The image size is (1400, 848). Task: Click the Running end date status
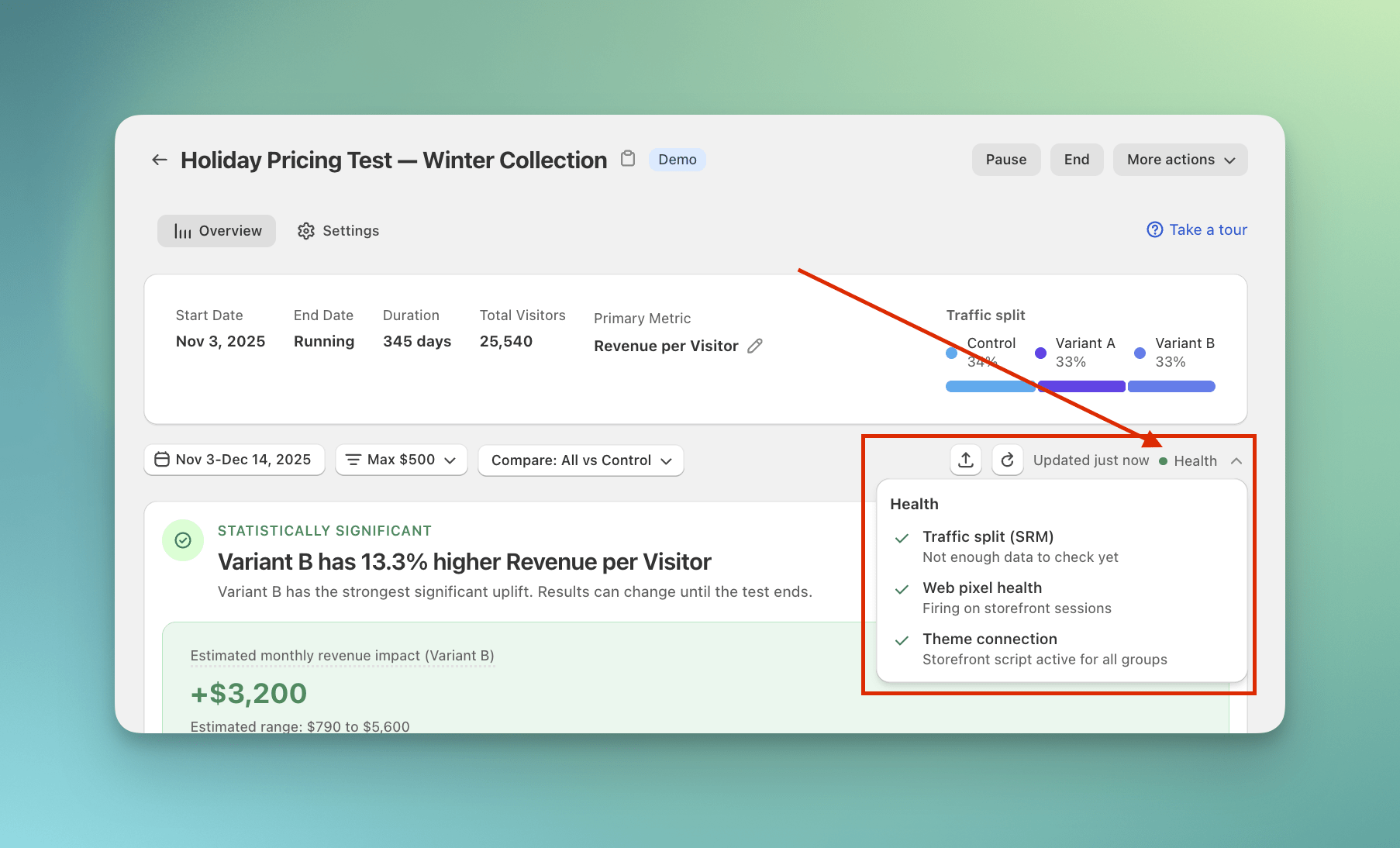pyautogui.click(x=324, y=341)
